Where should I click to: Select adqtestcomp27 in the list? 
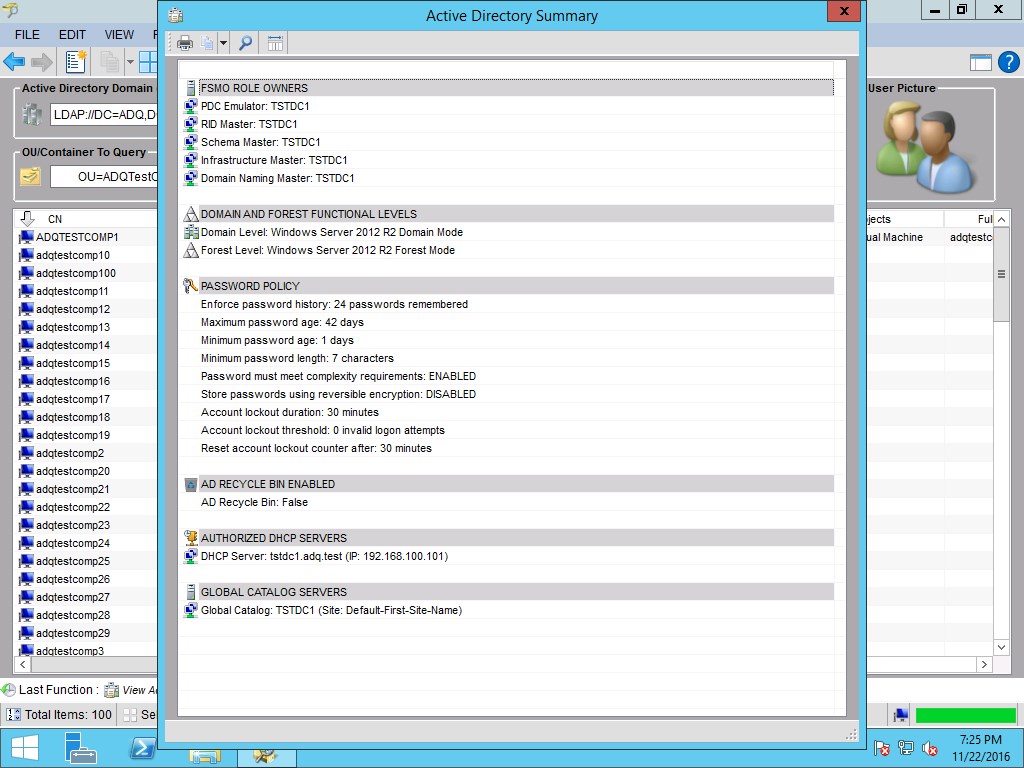[72, 598]
